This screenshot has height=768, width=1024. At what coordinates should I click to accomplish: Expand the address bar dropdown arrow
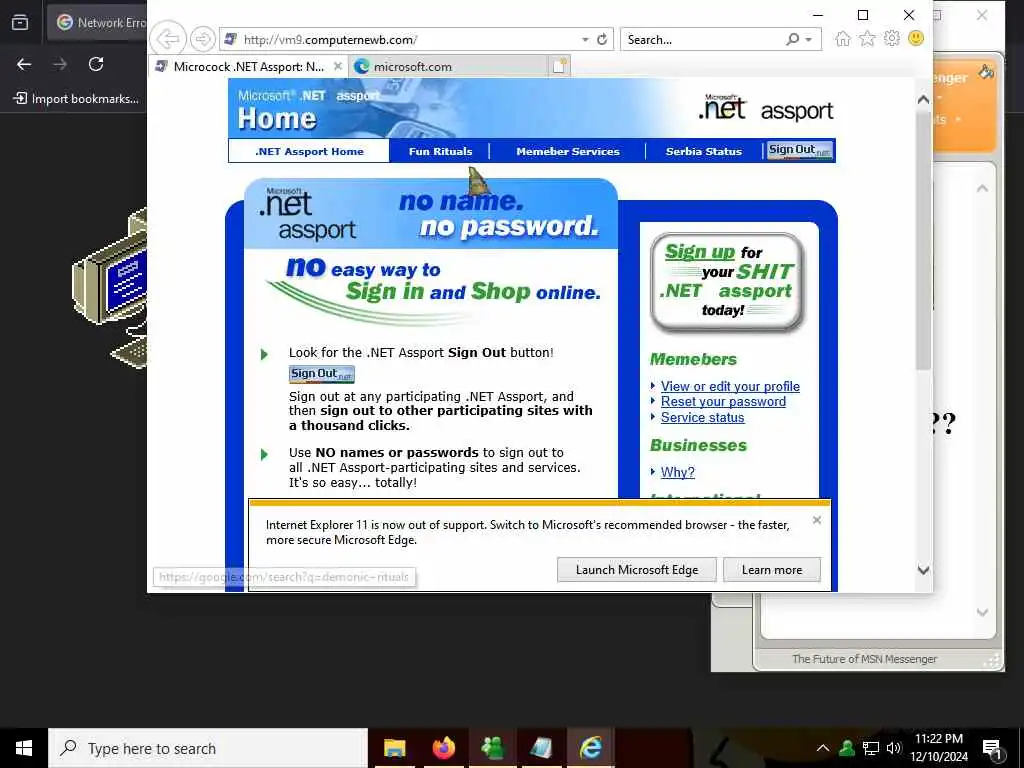[x=585, y=40]
